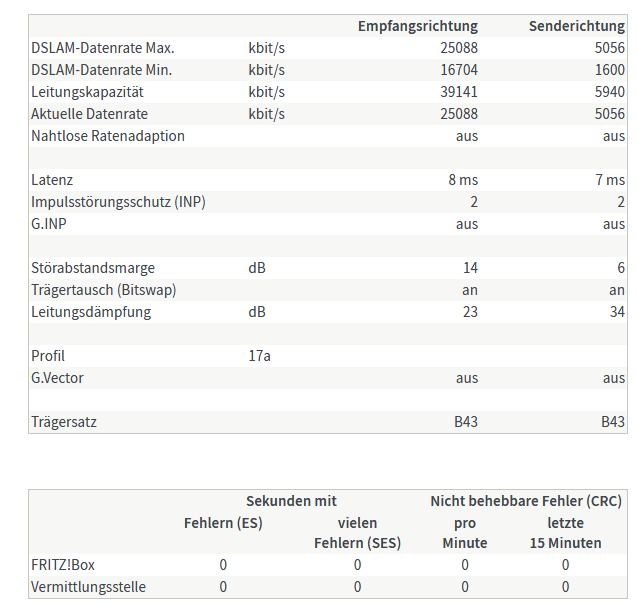This screenshot has height=605, width=637.
Task: Click the Nahtlose Ratenadaption label
Action: (x=108, y=136)
